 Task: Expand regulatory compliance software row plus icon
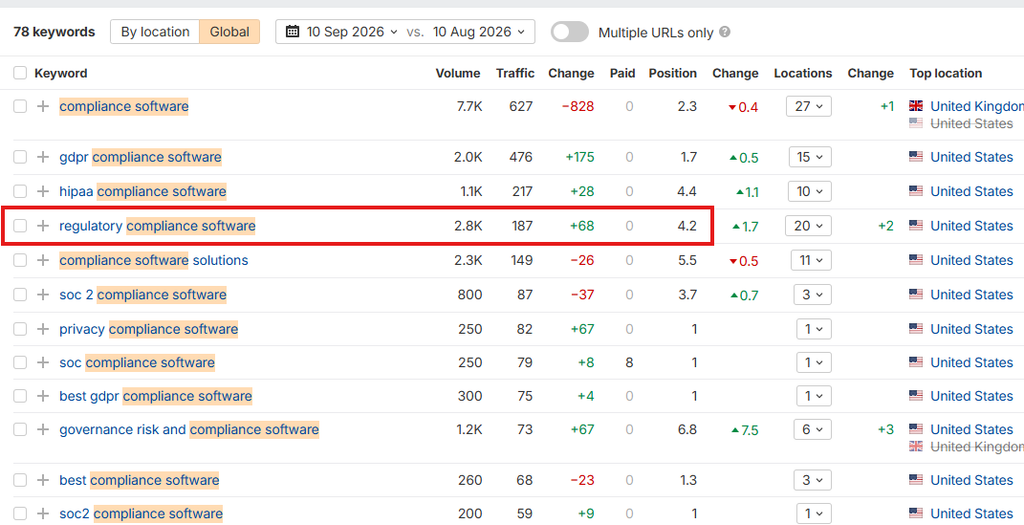pyautogui.click(x=43, y=226)
